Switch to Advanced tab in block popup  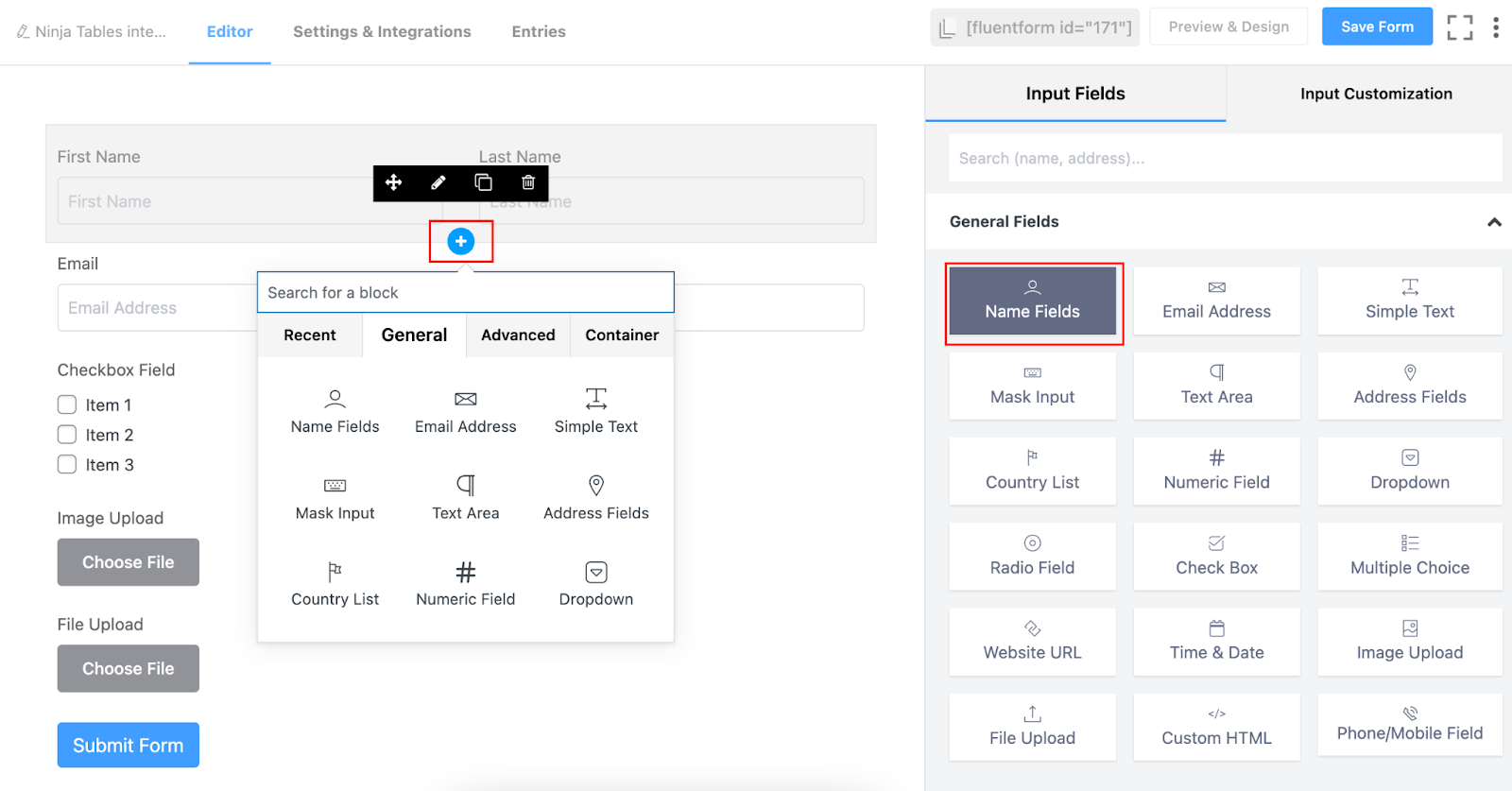click(x=518, y=335)
